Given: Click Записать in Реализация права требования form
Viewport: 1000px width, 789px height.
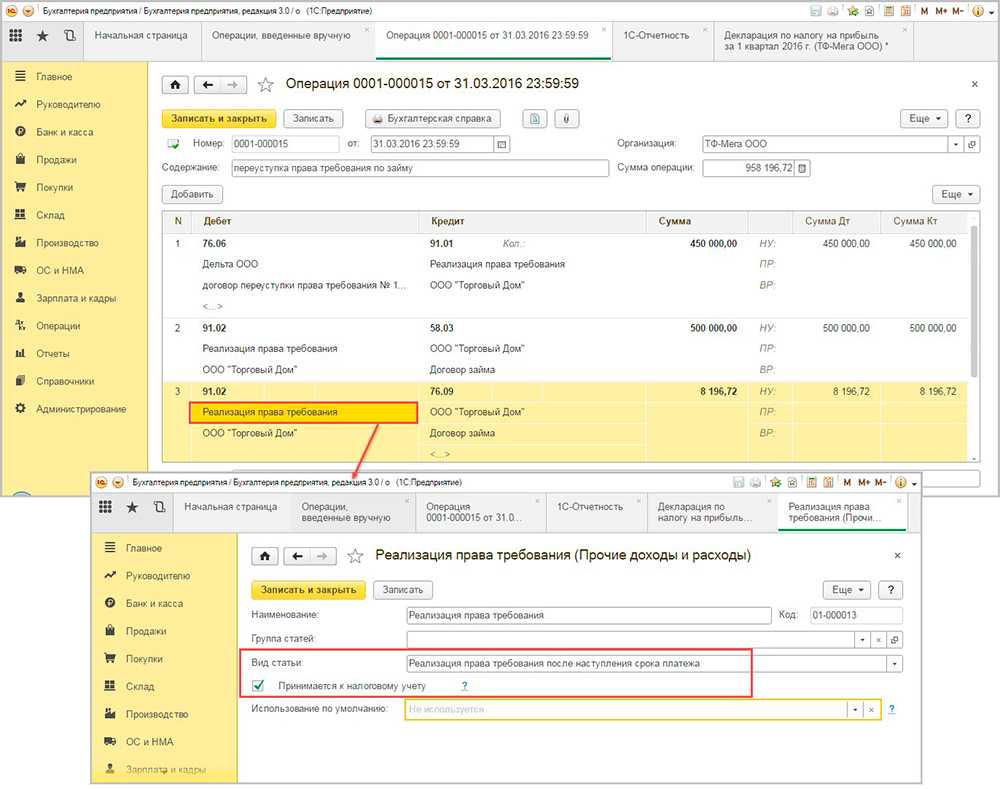Looking at the screenshot, I should click(402, 590).
